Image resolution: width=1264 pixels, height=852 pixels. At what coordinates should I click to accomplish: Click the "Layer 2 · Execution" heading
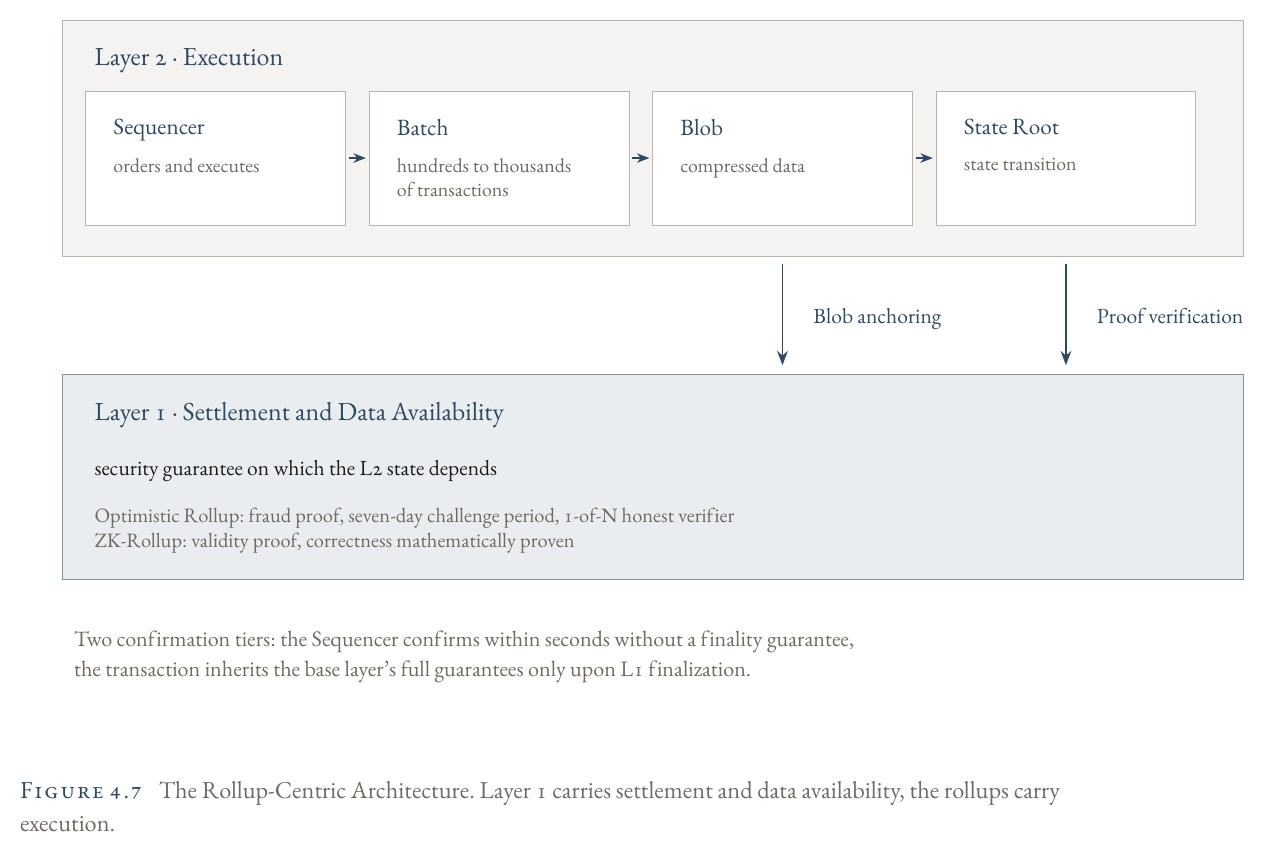coord(188,57)
